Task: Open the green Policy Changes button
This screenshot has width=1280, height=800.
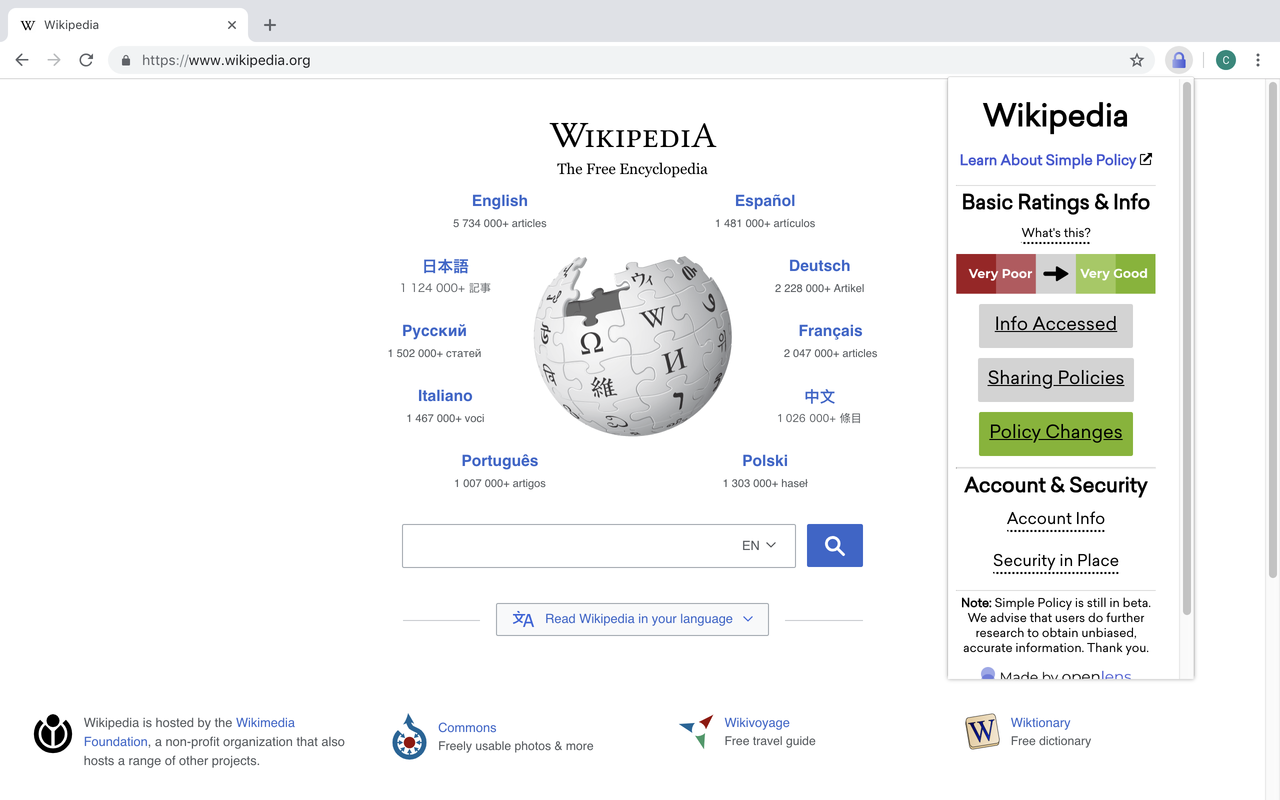Action: 1056,433
